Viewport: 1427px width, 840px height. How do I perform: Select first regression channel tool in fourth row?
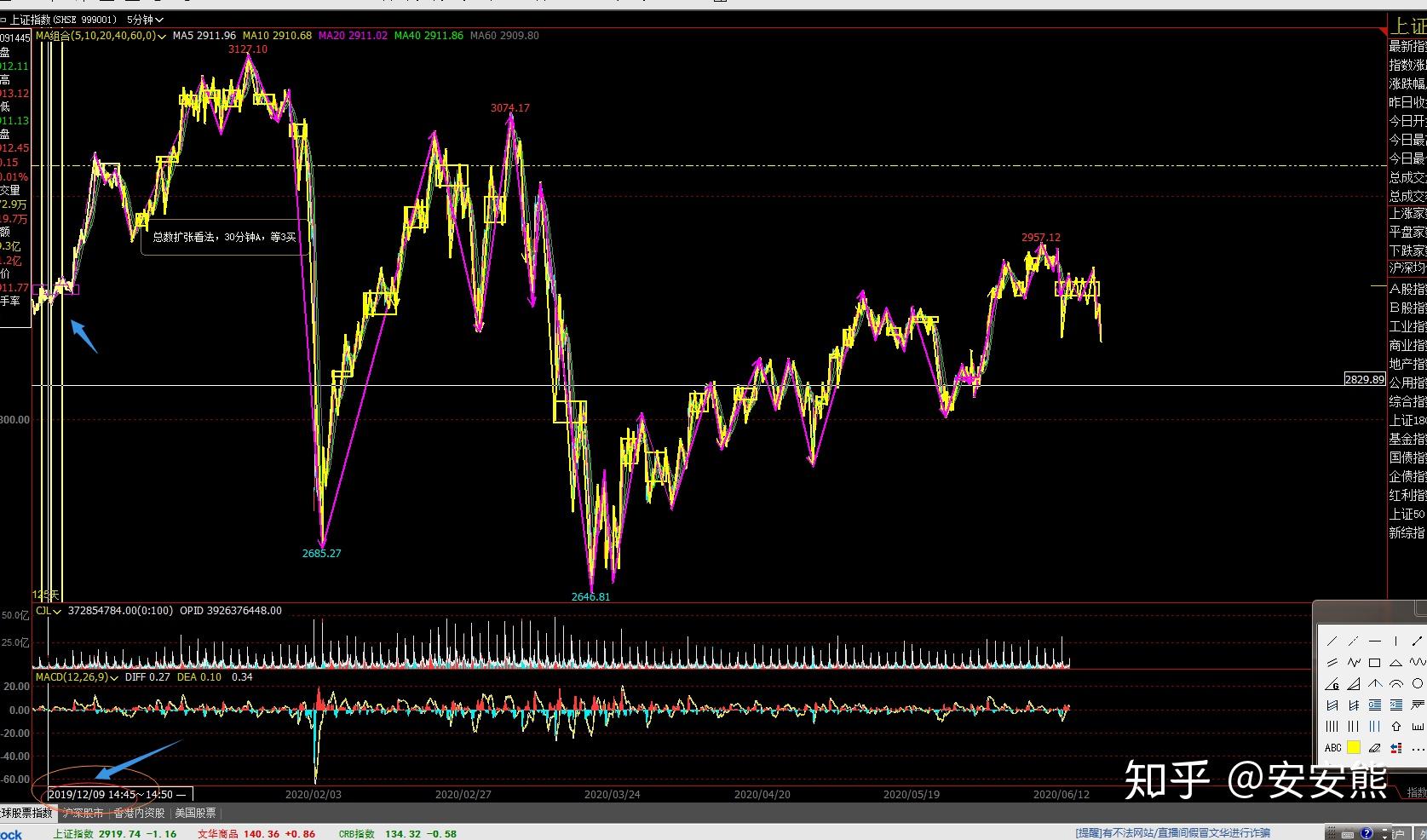tap(1332, 705)
